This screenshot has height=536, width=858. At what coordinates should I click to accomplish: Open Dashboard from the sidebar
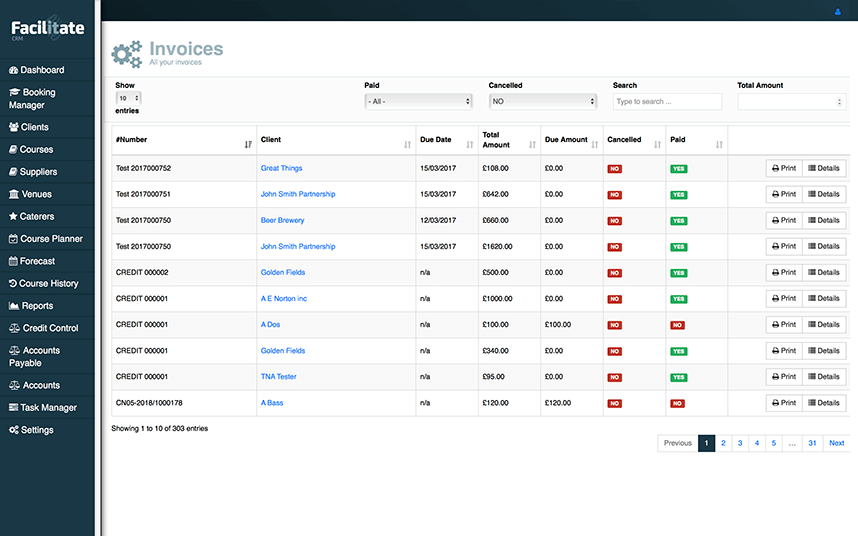pos(42,70)
